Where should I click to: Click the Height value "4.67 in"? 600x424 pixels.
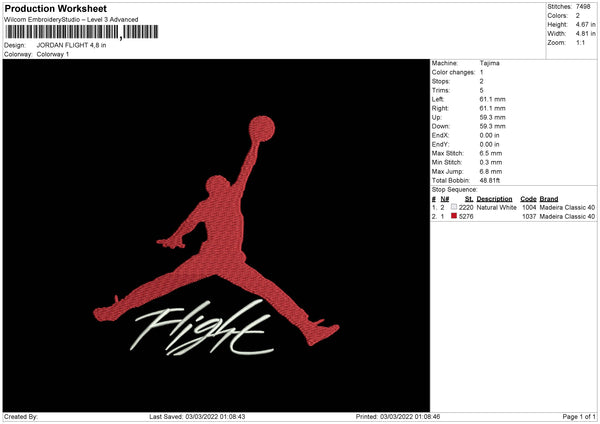(585, 24)
